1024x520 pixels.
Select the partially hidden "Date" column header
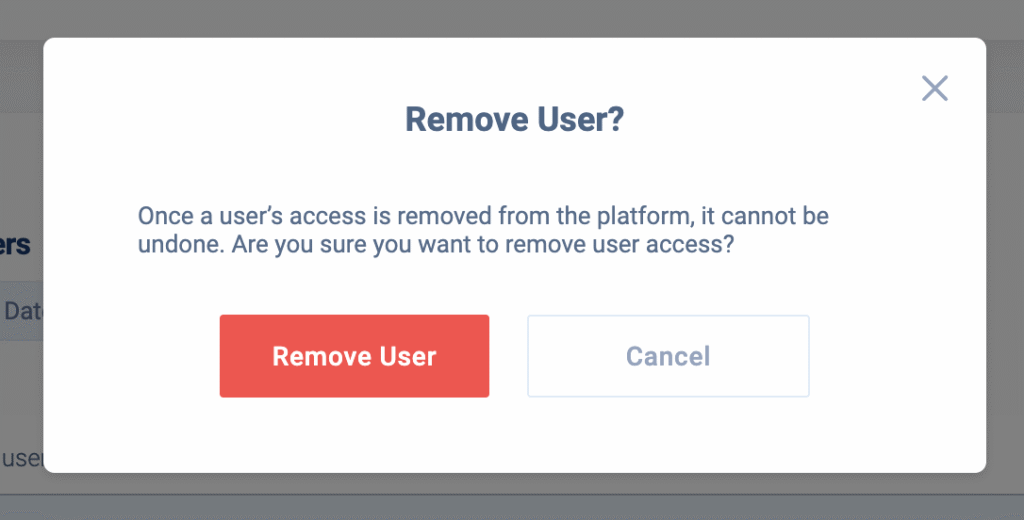tap(22, 312)
